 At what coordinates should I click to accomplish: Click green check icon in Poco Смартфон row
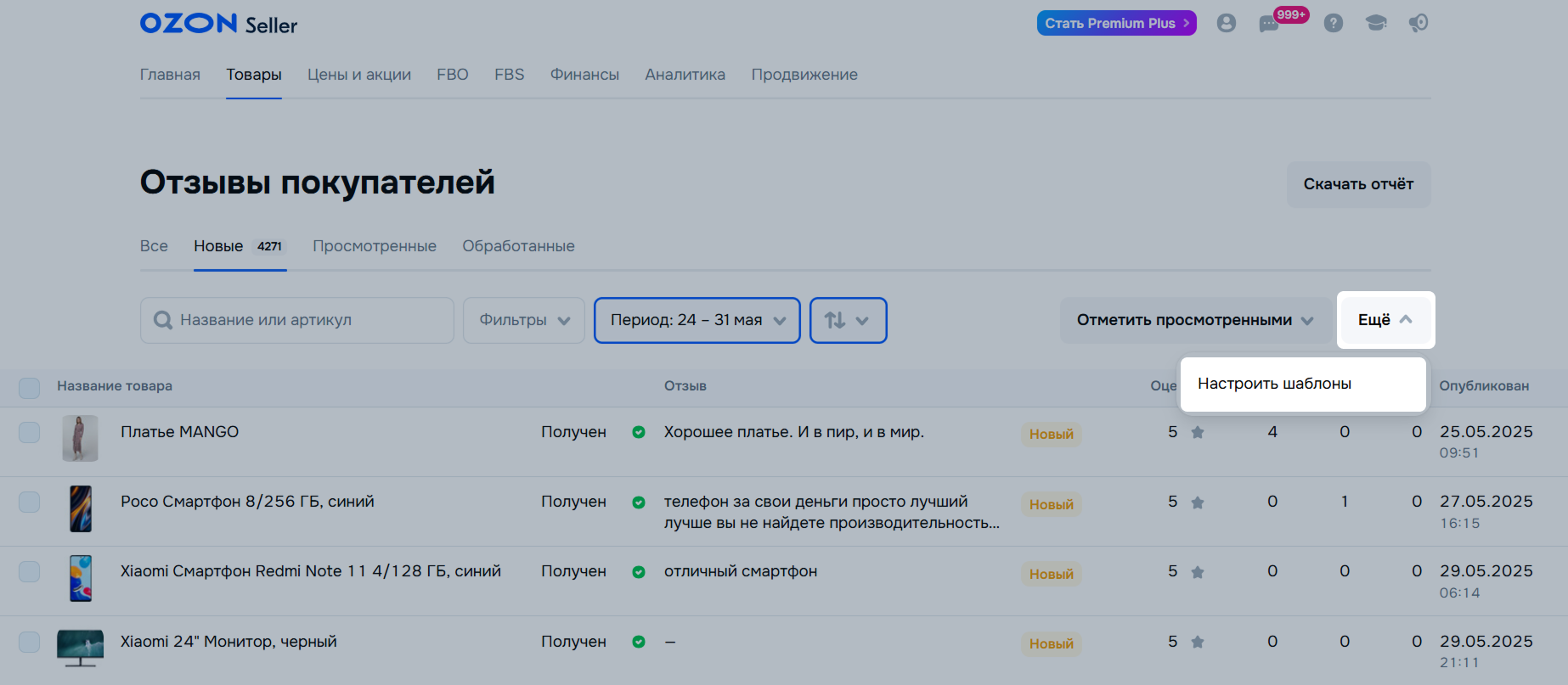(x=639, y=503)
